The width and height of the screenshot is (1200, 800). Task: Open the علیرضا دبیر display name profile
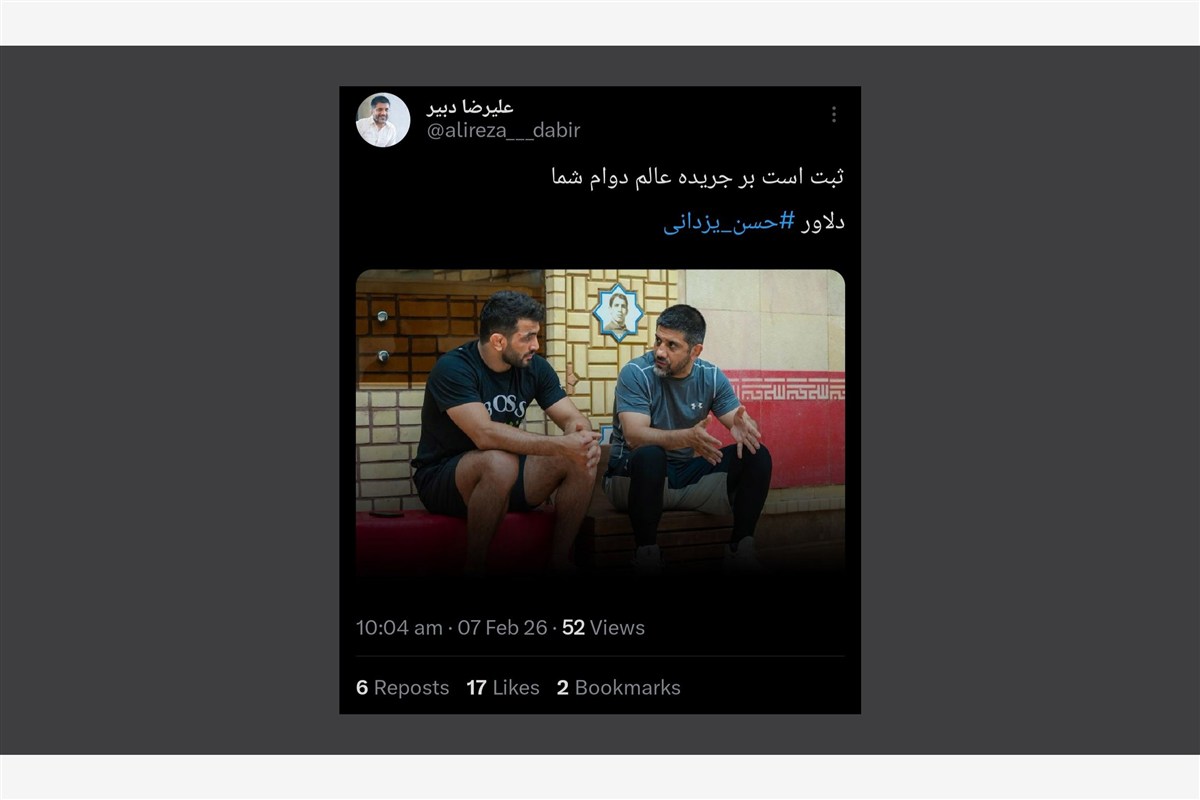coord(470,107)
